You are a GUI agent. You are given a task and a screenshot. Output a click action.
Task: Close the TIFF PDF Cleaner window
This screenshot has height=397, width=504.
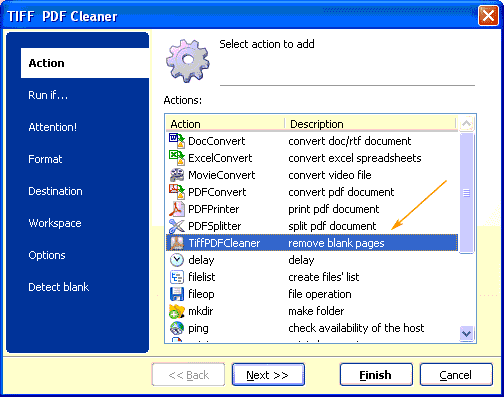point(488,16)
